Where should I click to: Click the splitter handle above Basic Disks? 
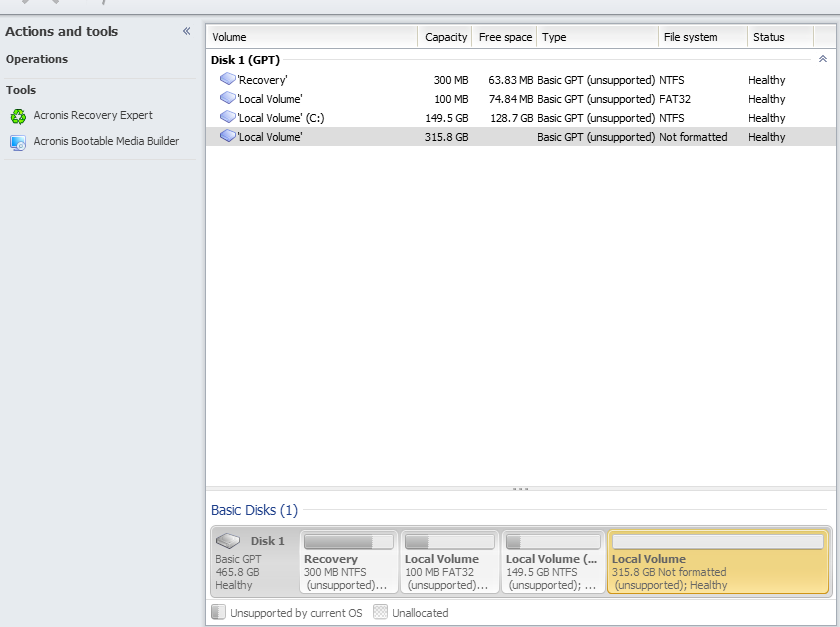click(520, 489)
